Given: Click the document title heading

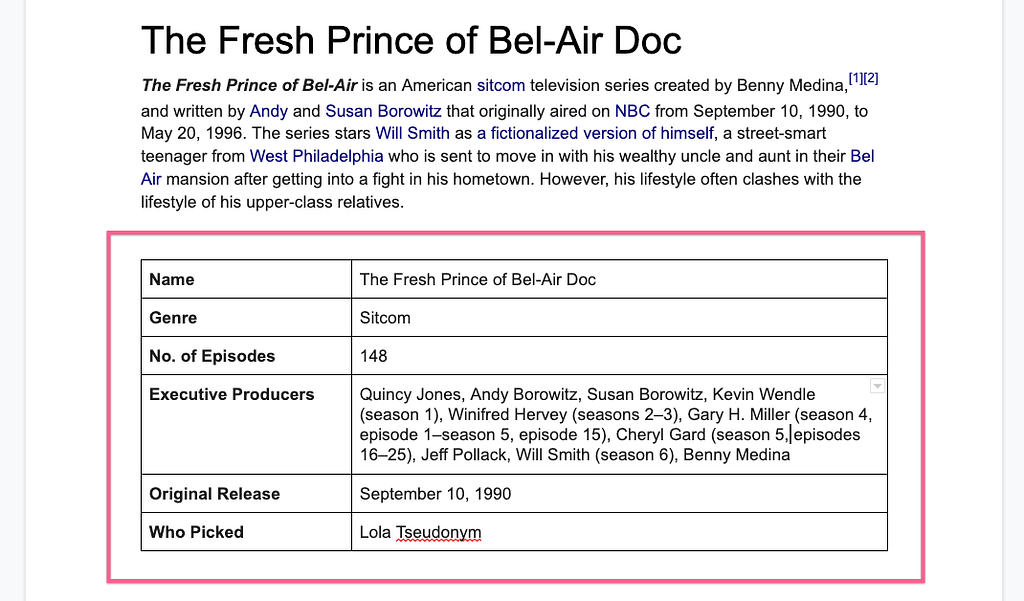Looking at the screenshot, I should (411, 41).
